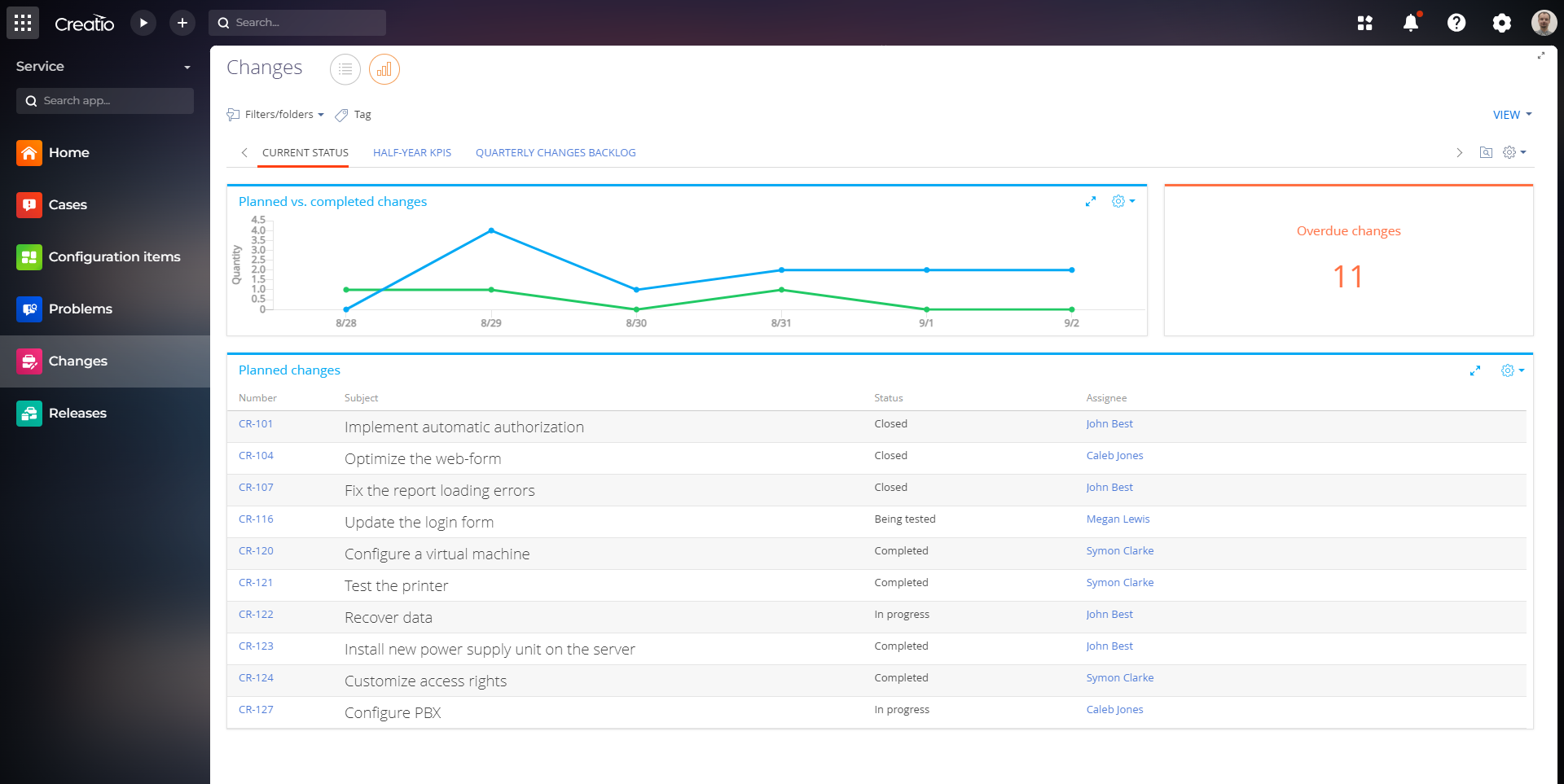Click the run process play button
Viewport: 1564px width, 784px height.
pyautogui.click(x=143, y=23)
